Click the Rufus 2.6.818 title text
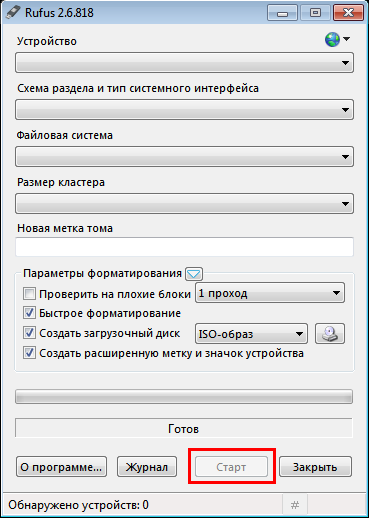The height and width of the screenshot is (518, 369). point(59,13)
